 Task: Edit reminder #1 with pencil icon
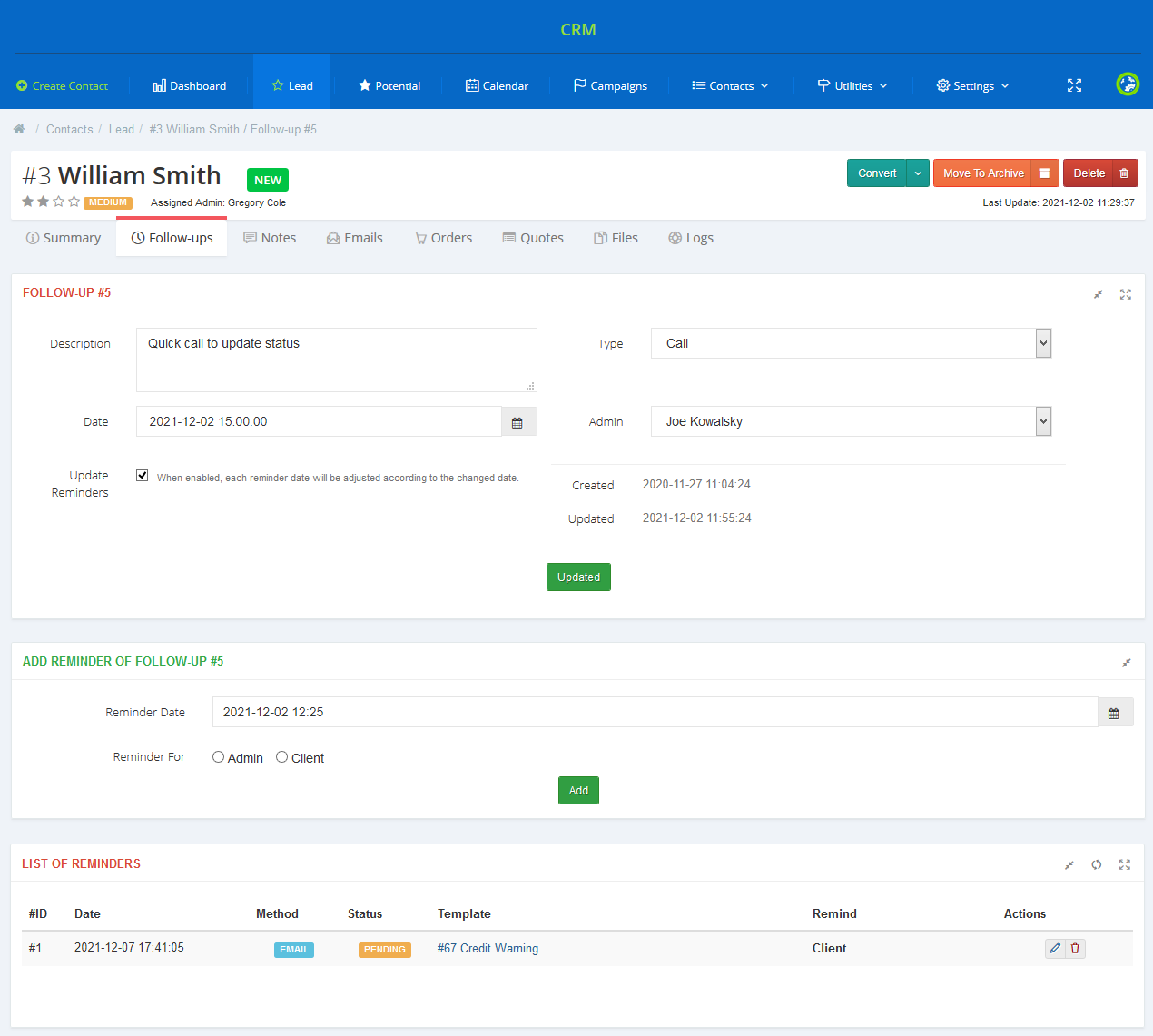1055,949
